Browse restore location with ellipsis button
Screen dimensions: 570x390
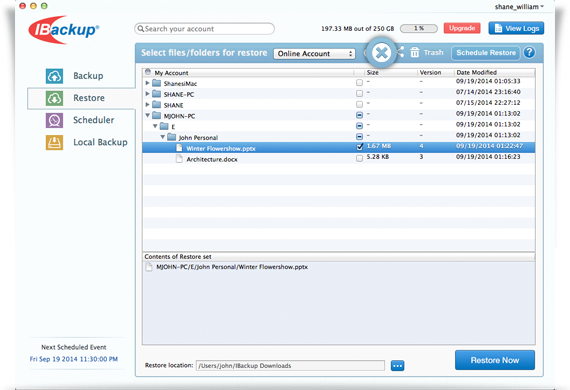click(x=397, y=366)
